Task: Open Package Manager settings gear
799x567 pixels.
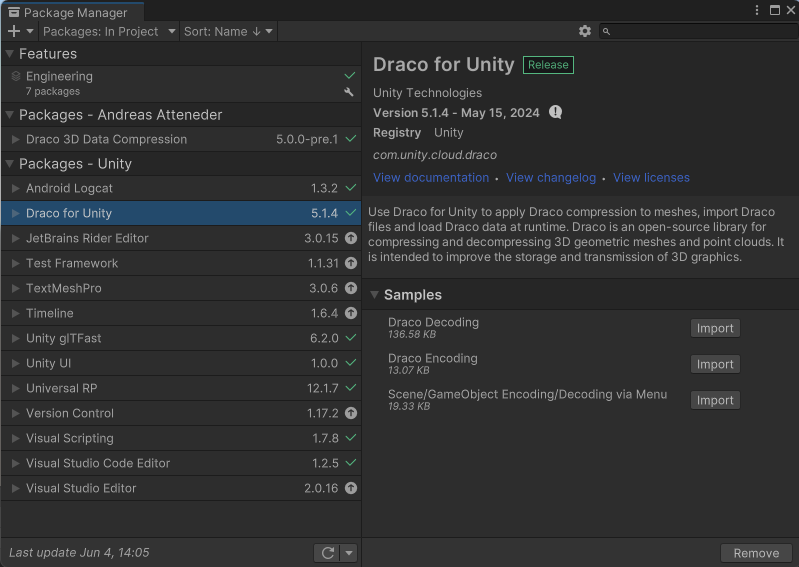Action: click(x=584, y=31)
